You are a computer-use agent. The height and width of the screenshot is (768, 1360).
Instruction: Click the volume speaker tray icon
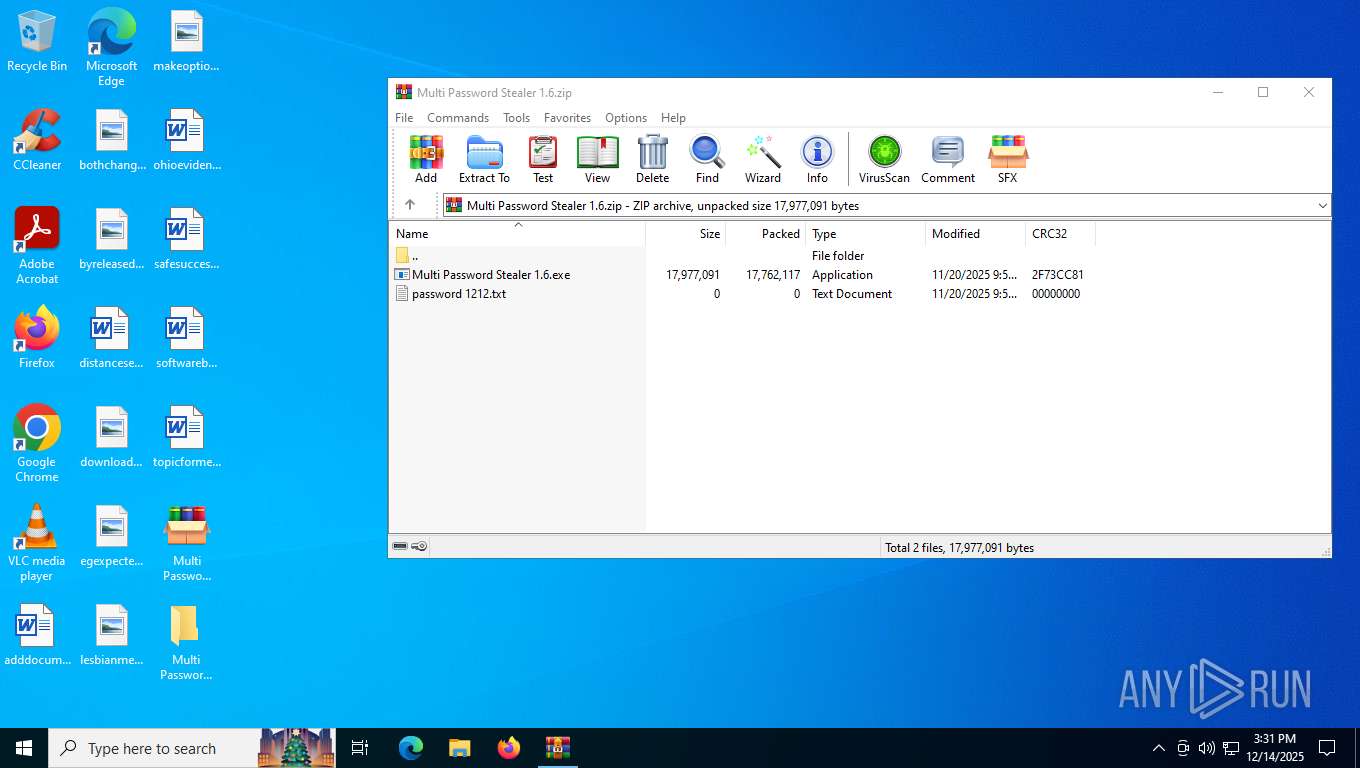[x=1206, y=748]
